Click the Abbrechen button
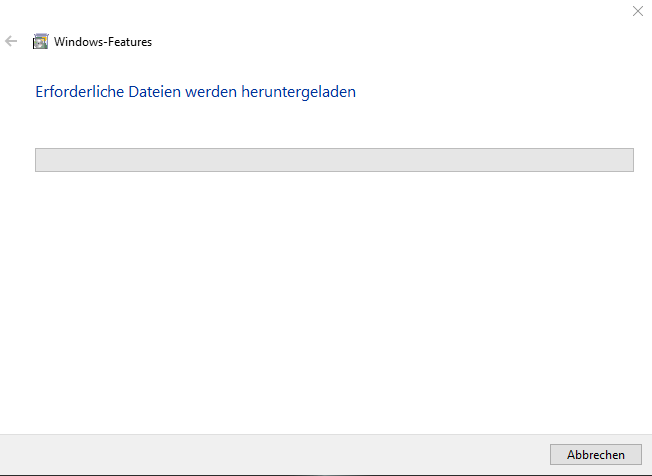This screenshot has height=476, width=652. (x=595, y=454)
